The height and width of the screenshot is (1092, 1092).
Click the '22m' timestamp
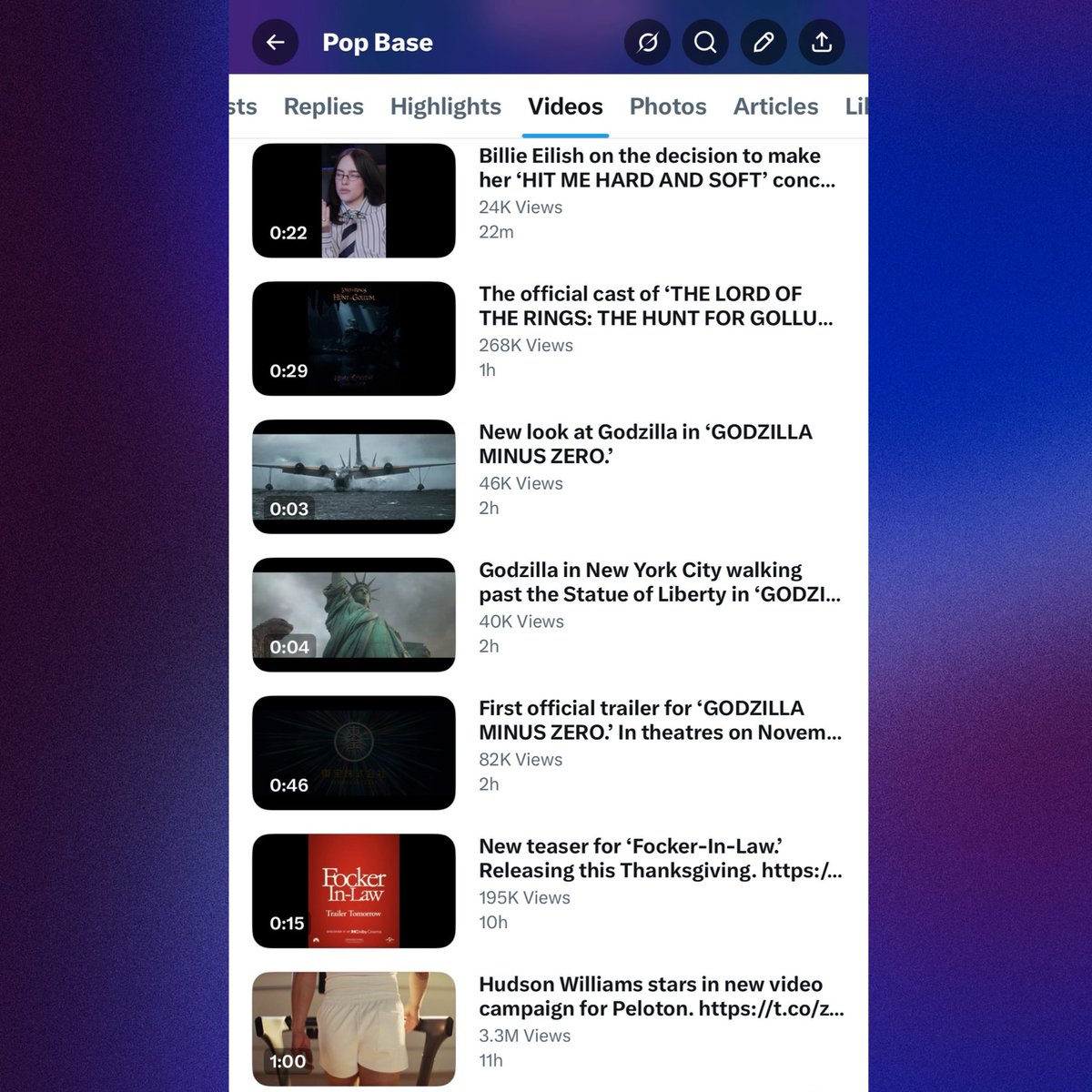click(x=496, y=232)
